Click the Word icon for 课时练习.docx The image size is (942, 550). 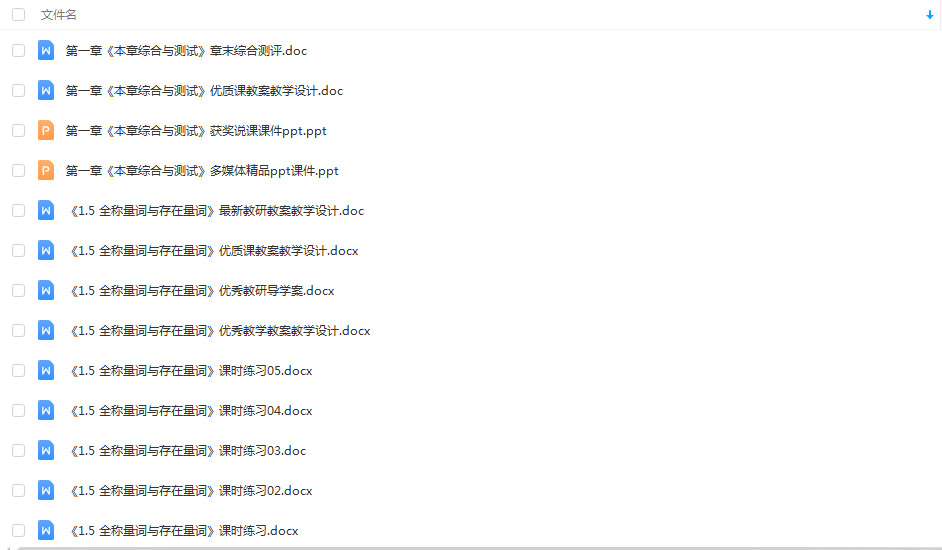(x=46, y=530)
